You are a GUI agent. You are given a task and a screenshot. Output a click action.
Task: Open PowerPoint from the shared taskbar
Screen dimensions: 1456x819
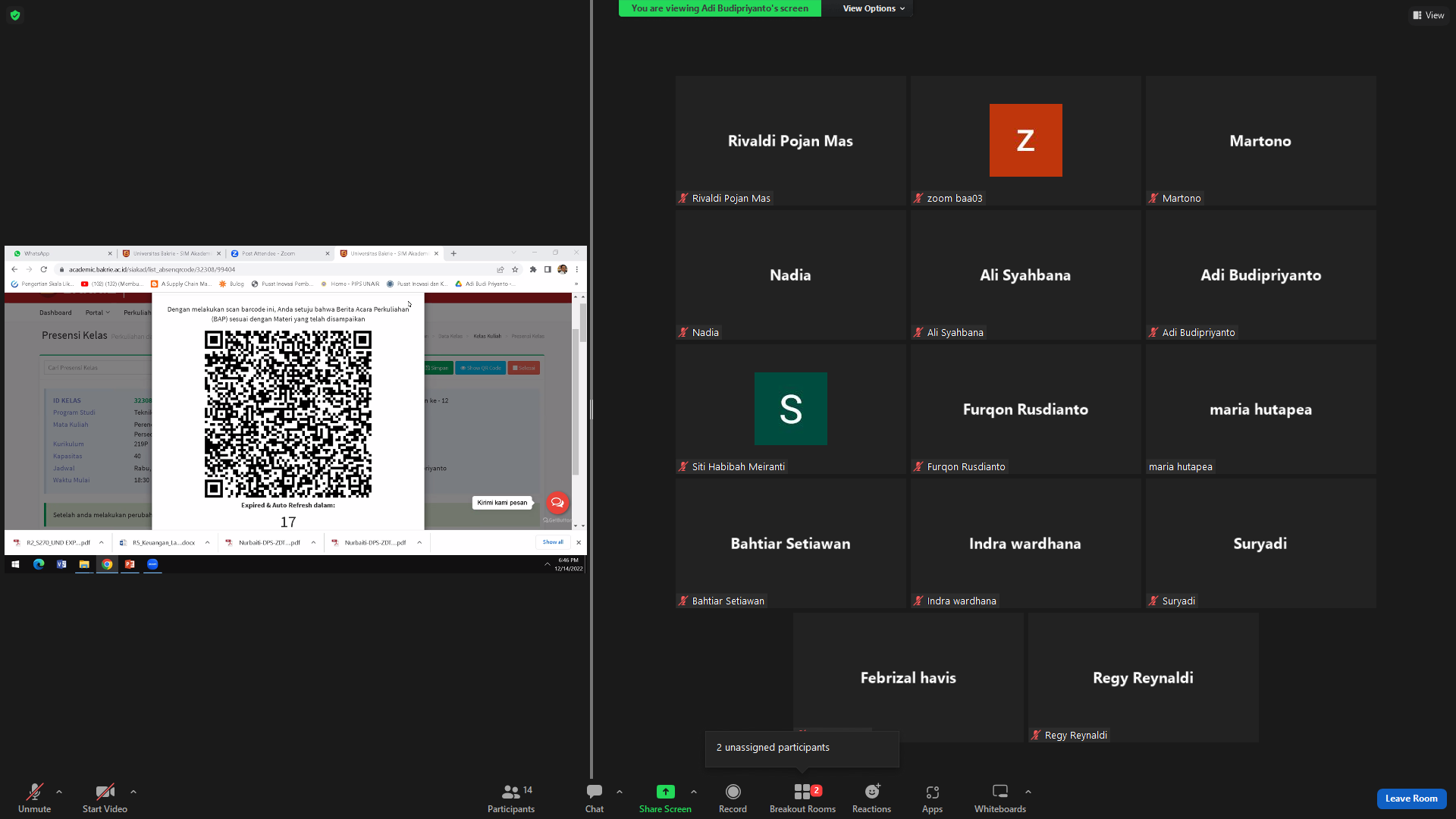(130, 564)
